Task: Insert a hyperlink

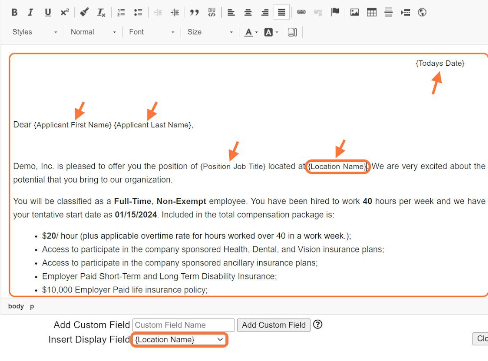Action: point(301,13)
